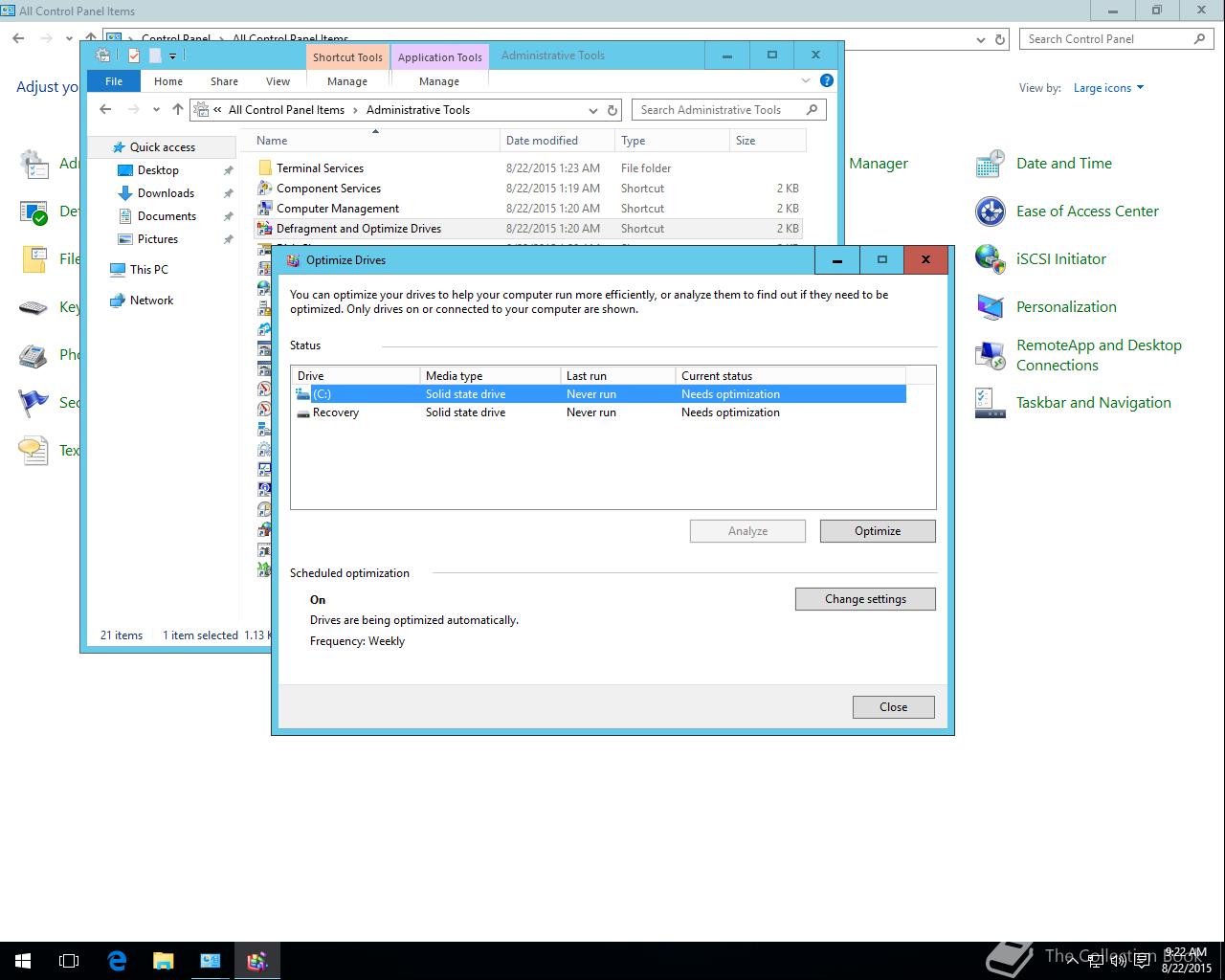Screen dimensions: 1225x980
Task: Open the Administrative Tools address history dropdown
Action: click(x=593, y=110)
